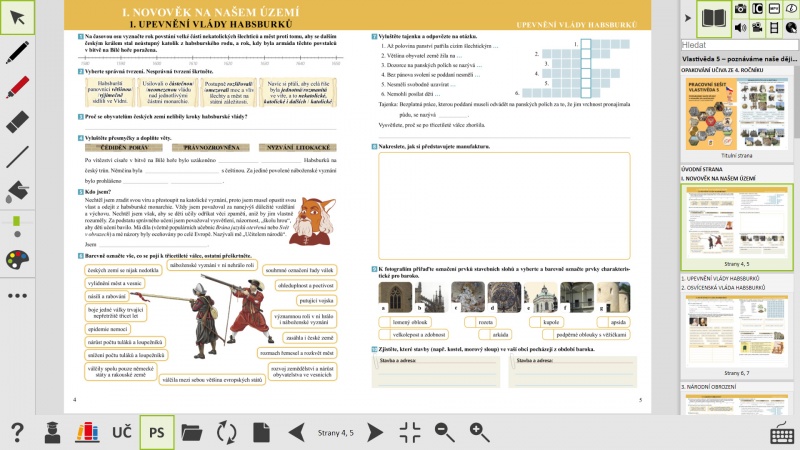Click the 'PRÁVNOZROVNĚNA' anagram box

pyautogui.click(x=211, y=147)
